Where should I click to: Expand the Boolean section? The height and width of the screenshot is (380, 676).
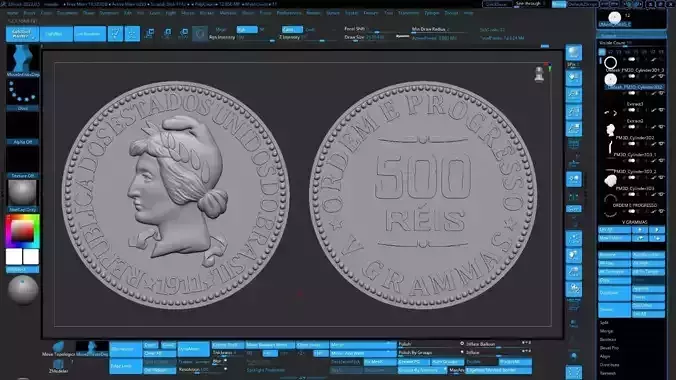click(x=608, y=339)
